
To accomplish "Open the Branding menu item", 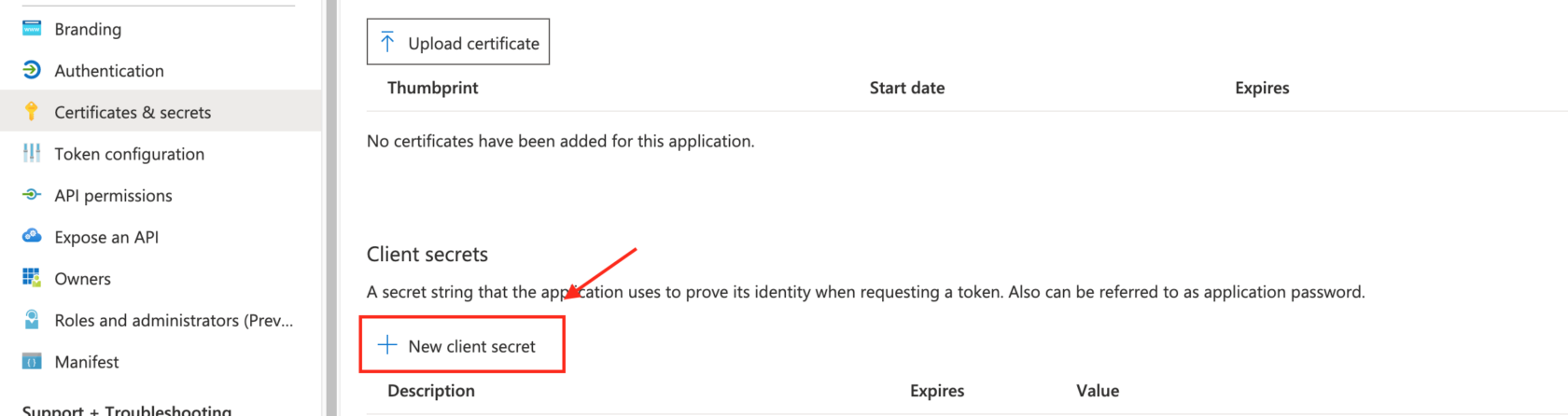I will point(88,29).
